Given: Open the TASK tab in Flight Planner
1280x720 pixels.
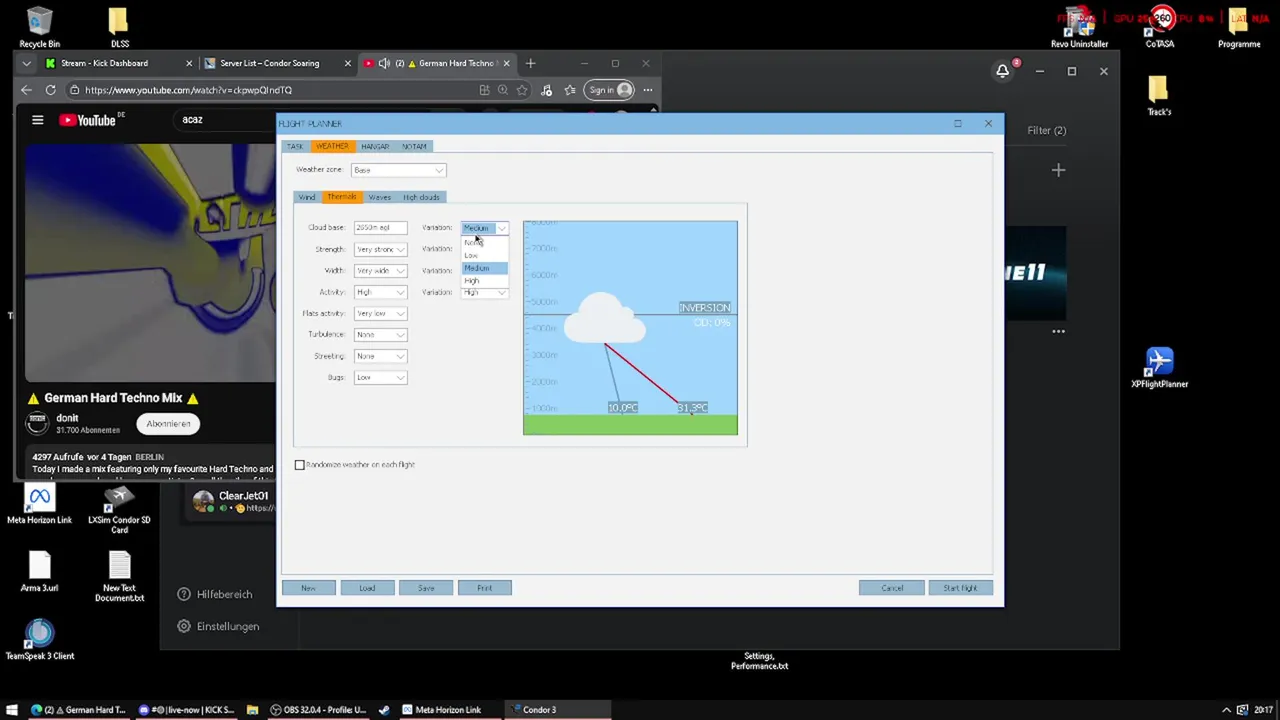Looking at the screenshot, I should coord(295,146).
